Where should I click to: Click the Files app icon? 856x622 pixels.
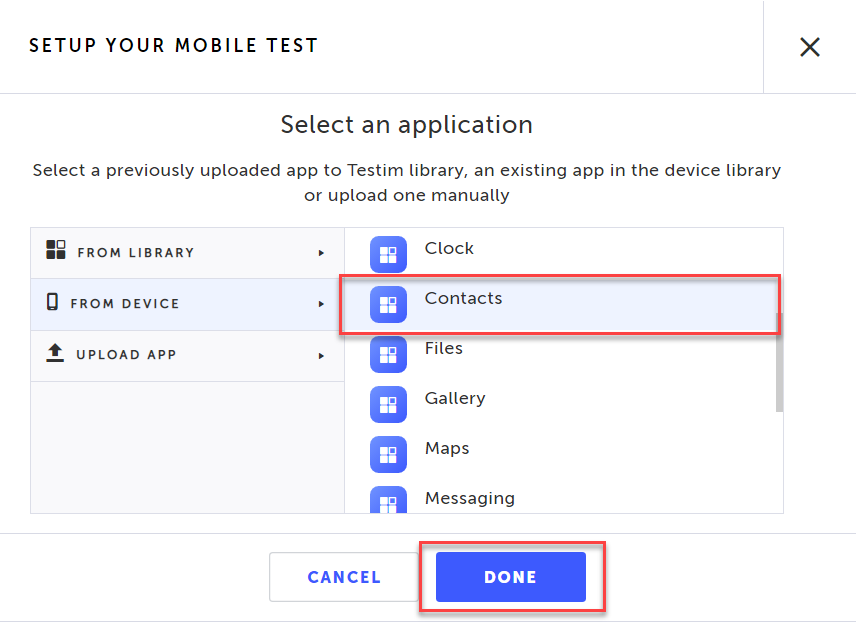(x=388, y=354)
